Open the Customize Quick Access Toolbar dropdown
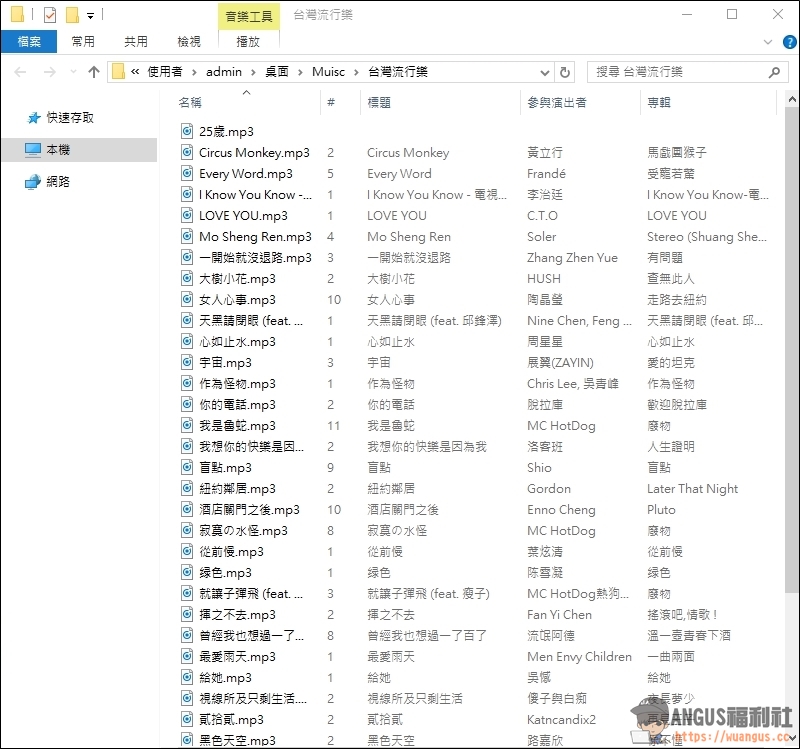 [90, 16]
